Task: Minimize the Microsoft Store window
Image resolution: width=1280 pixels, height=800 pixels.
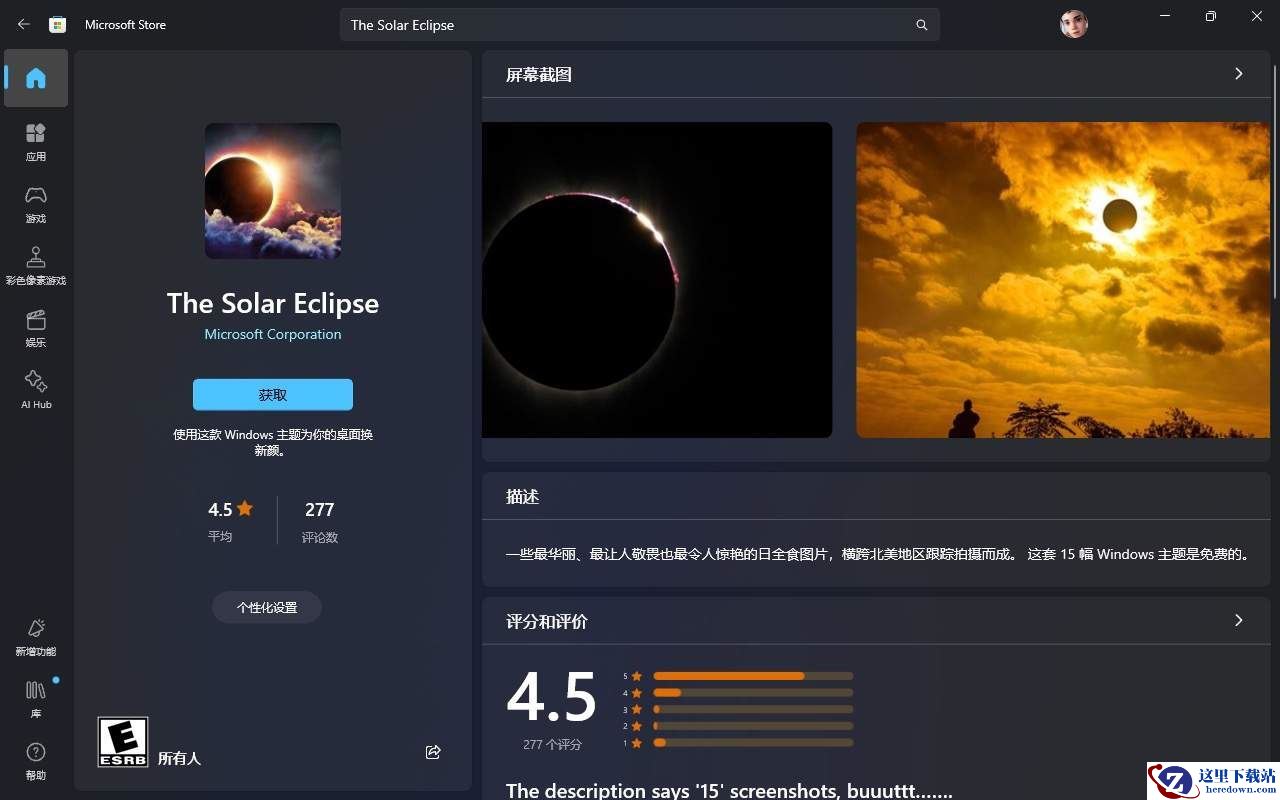Action: click(x=1165, y=16)
